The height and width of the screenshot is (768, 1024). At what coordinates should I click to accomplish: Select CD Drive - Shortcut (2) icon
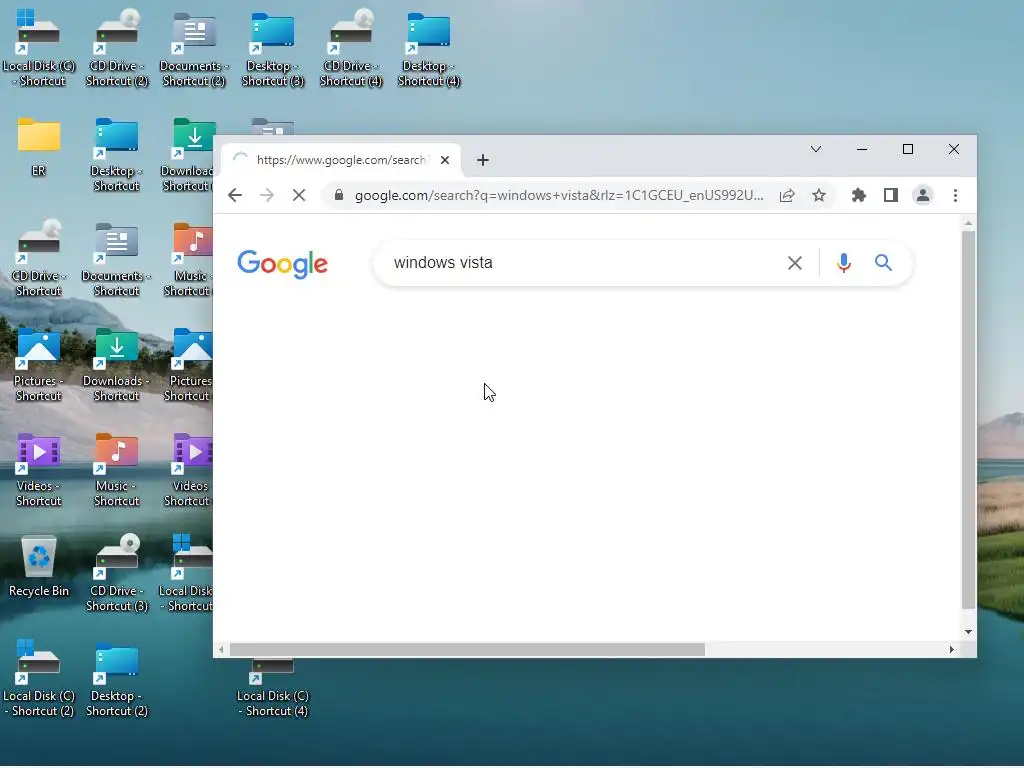pos(116,48)
